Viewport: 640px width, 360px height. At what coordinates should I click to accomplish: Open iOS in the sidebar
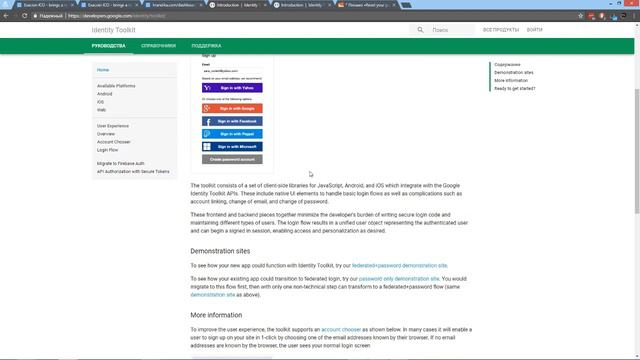[x=100, y=102]
